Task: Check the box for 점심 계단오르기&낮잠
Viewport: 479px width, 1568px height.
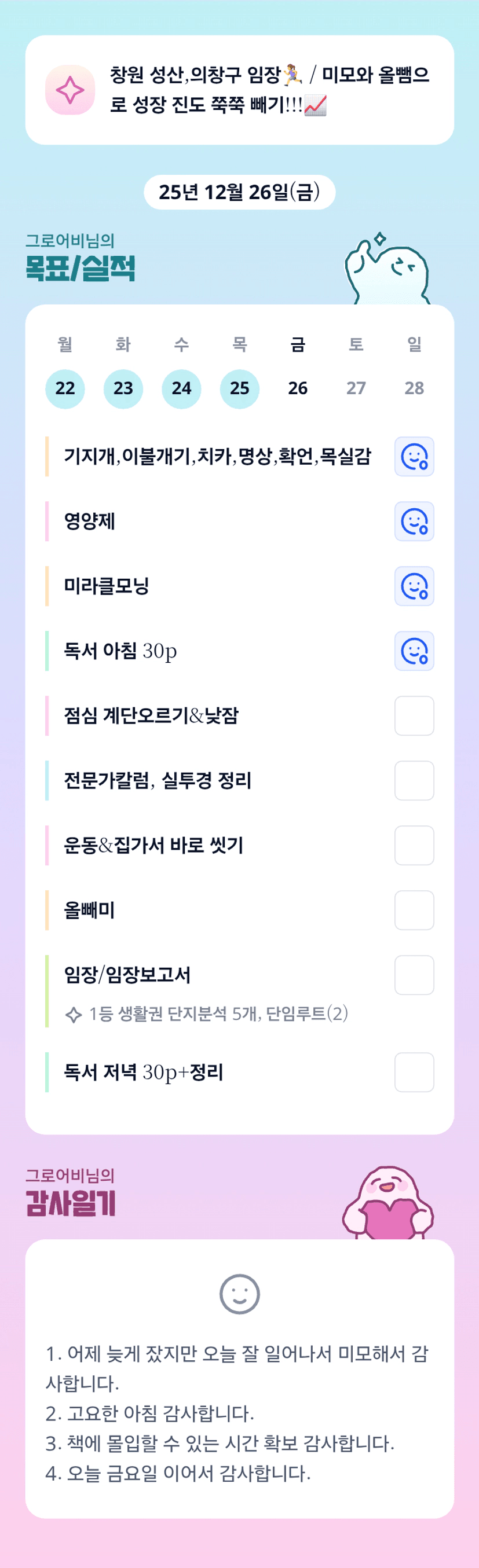Action: pos(414,716)
